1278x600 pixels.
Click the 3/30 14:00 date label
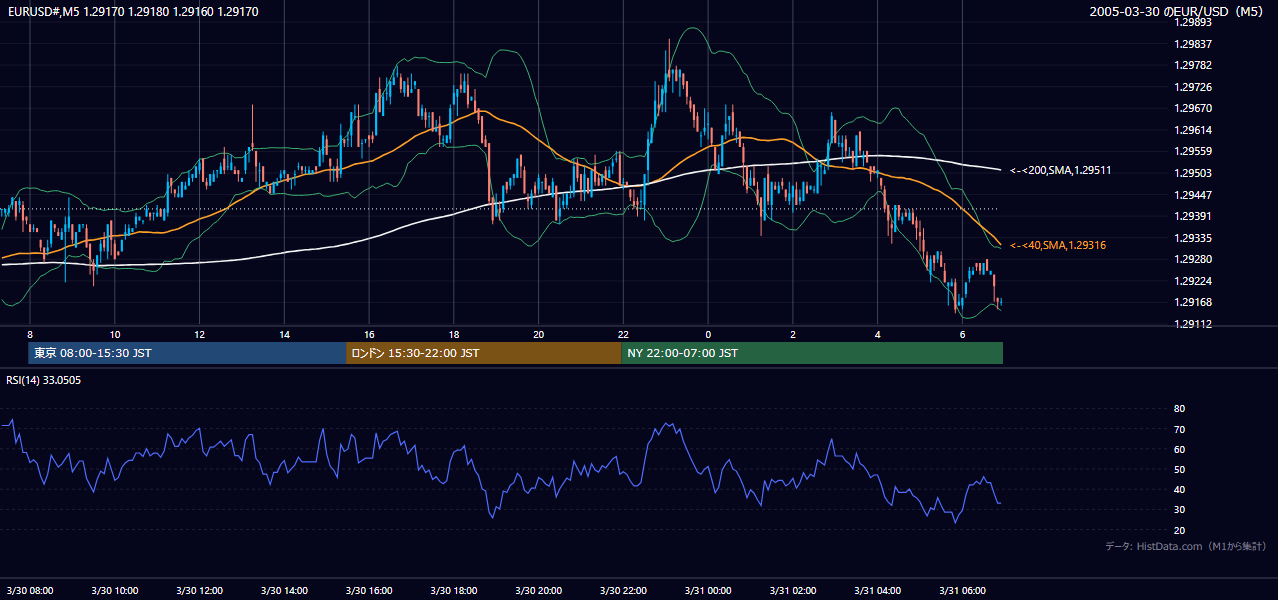click(x=285, y=591)
